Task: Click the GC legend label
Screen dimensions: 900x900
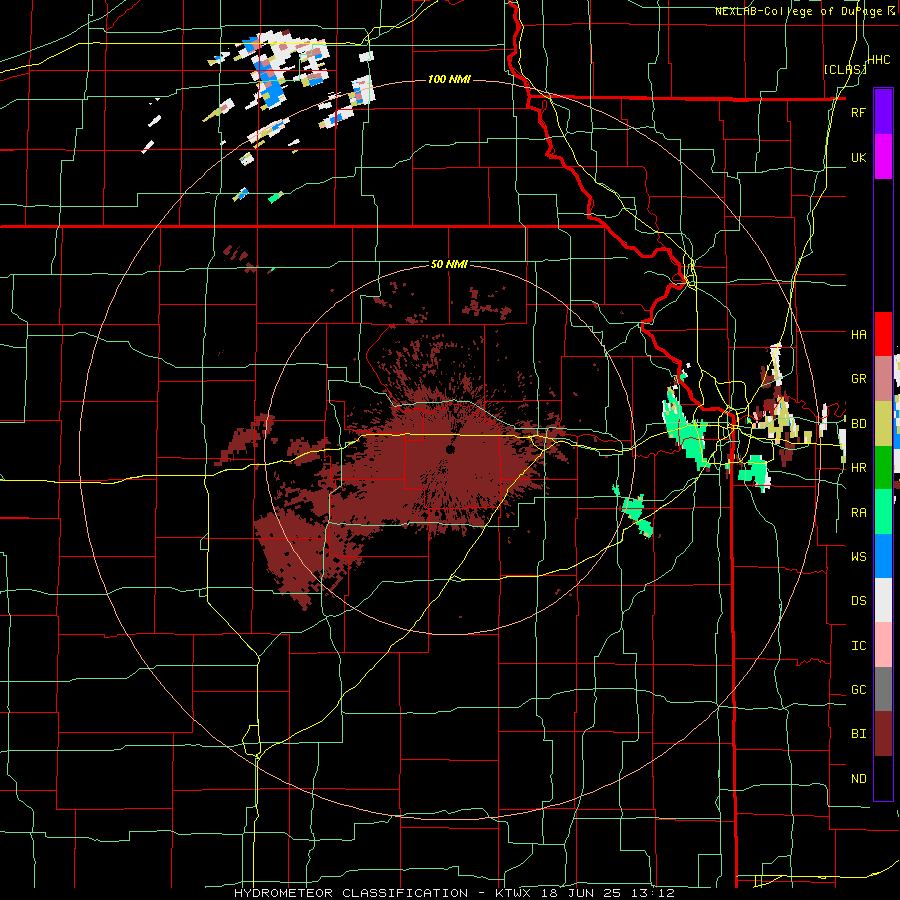Action: (858, 689)
